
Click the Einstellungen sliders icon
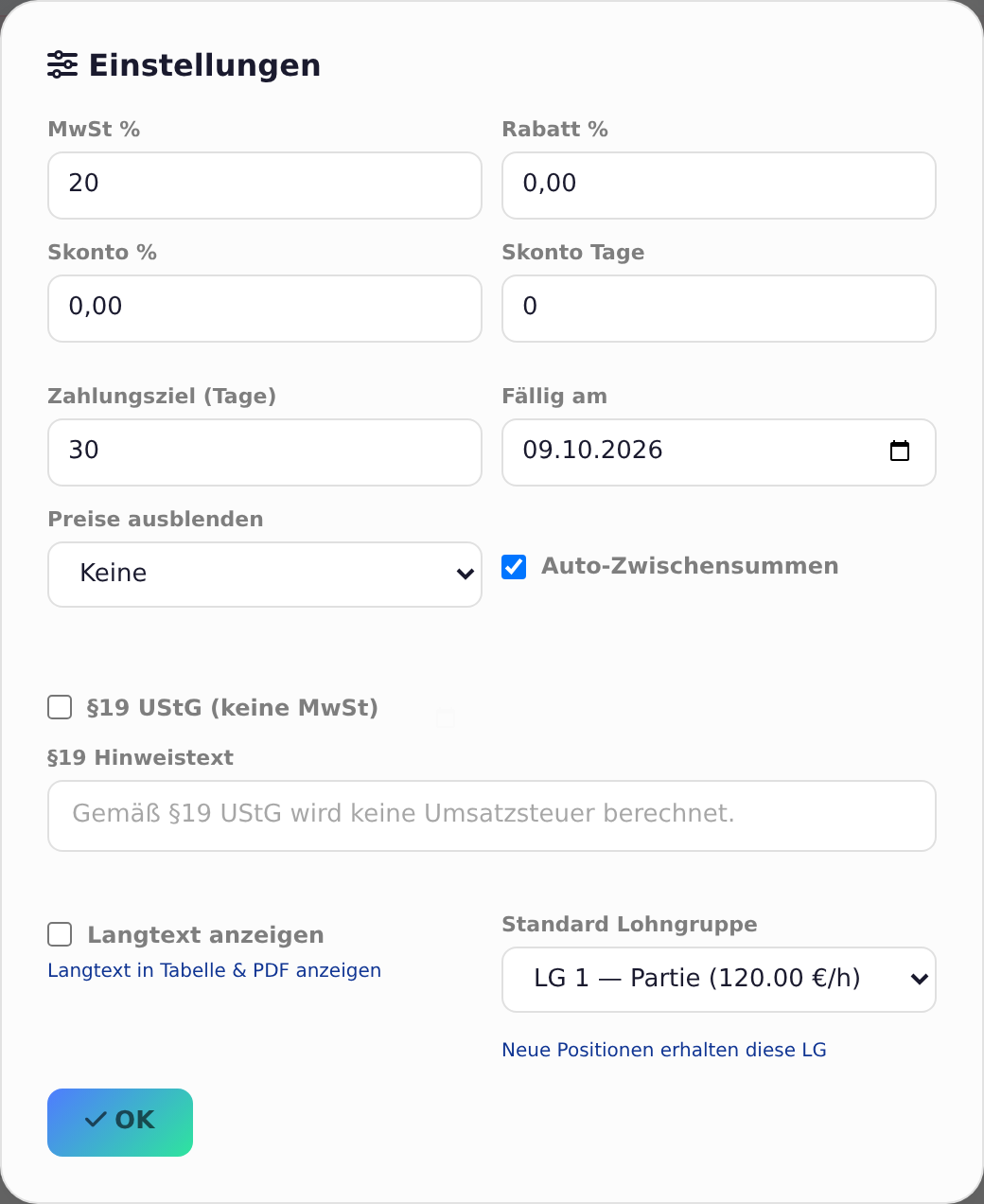point(62,64)
